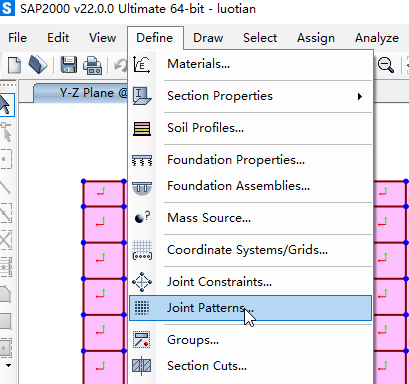Click the Zoom Out magnifier icon
The width and height of the screenshot is (409, 384).
[386, 65]
